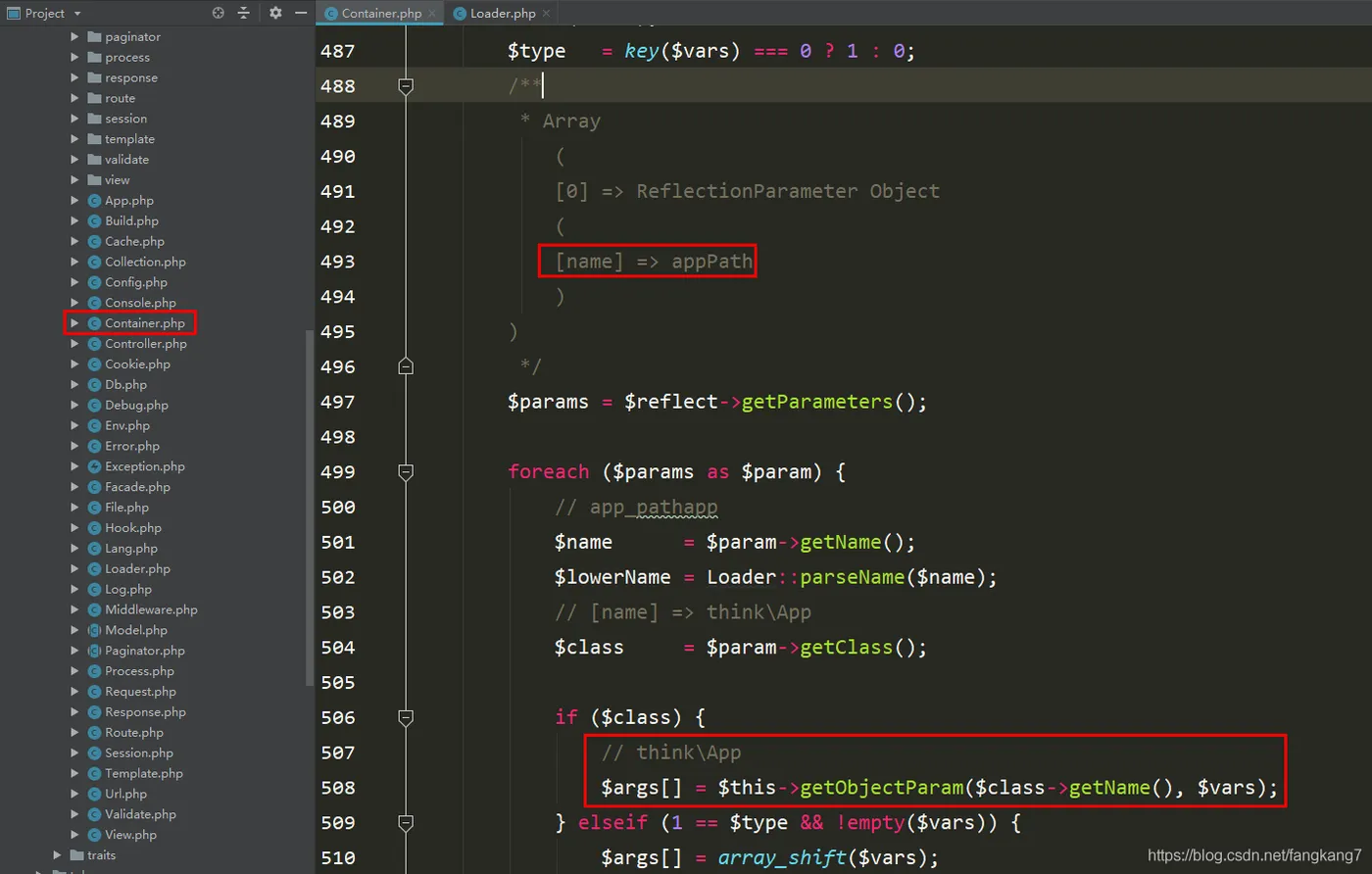Collapse the doc comment fold at line 488

click(x=406, y=86)
